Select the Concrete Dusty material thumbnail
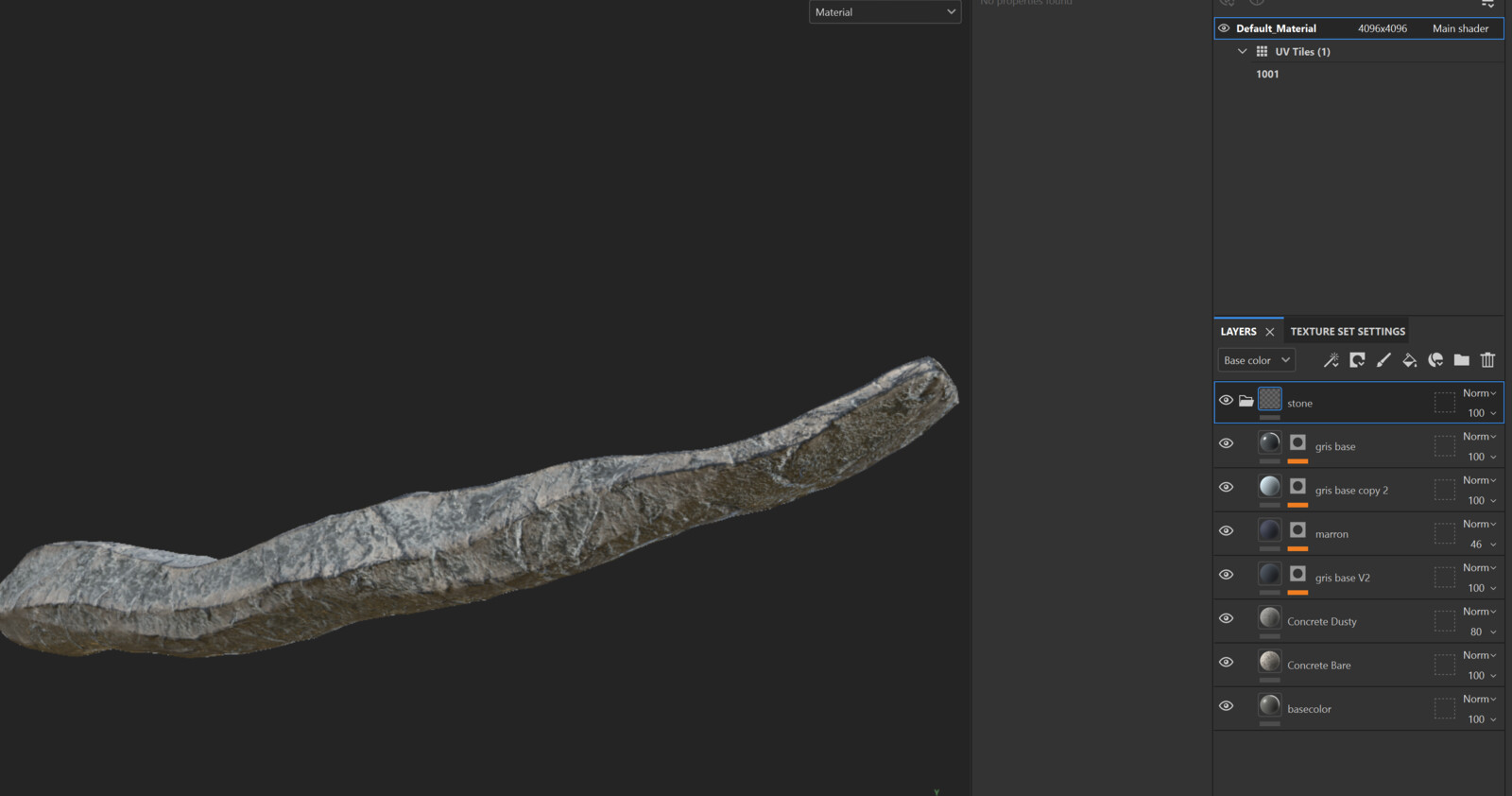 (1270, 617)
